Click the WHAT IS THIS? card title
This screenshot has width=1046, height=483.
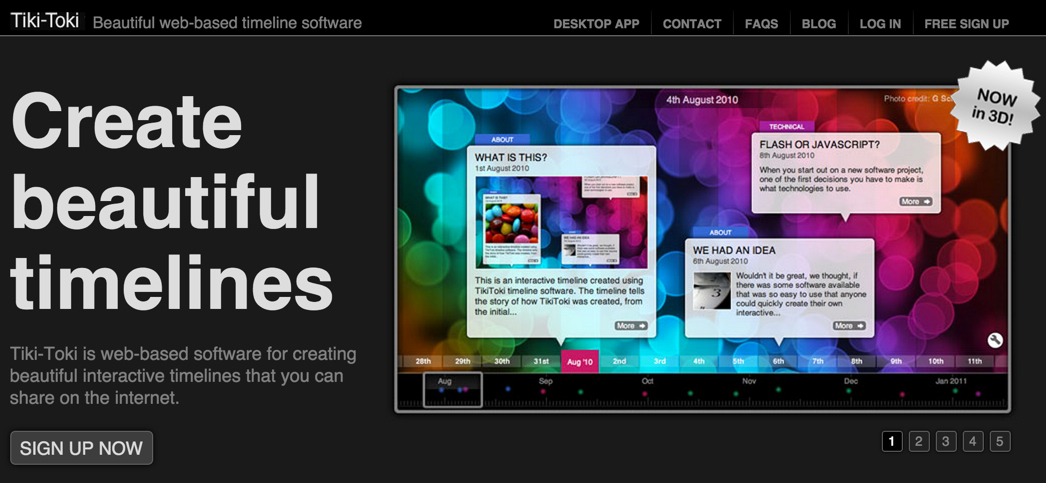(x=511, y=157)
